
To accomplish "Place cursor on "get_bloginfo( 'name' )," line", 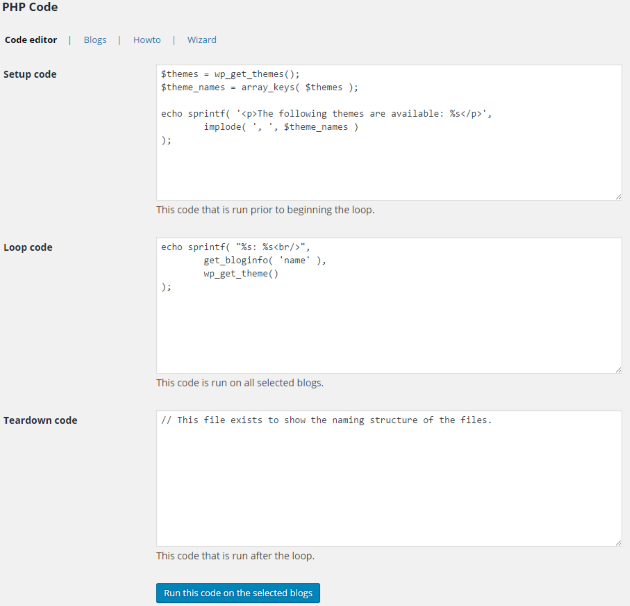I will click(x=265, y=260).
